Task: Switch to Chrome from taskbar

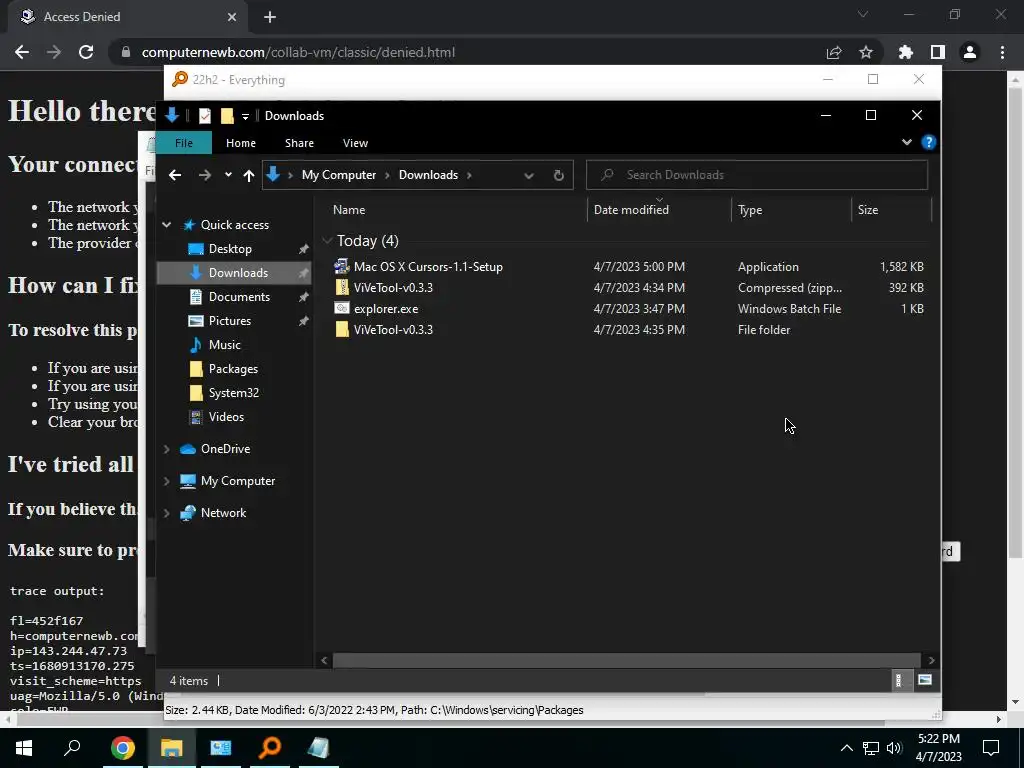Action: (x=122, y=748)
